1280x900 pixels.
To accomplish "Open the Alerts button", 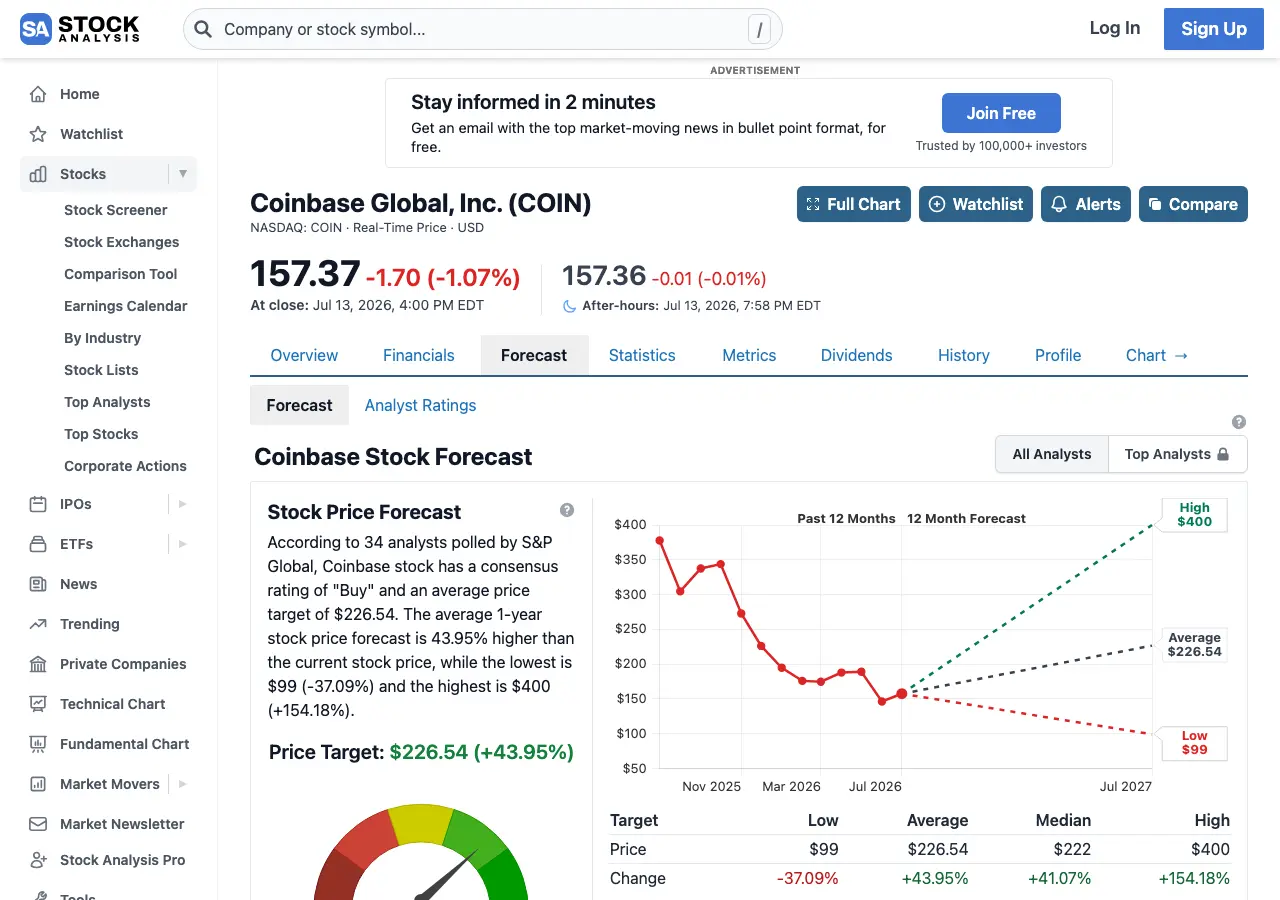I will tap(1086, 204).
